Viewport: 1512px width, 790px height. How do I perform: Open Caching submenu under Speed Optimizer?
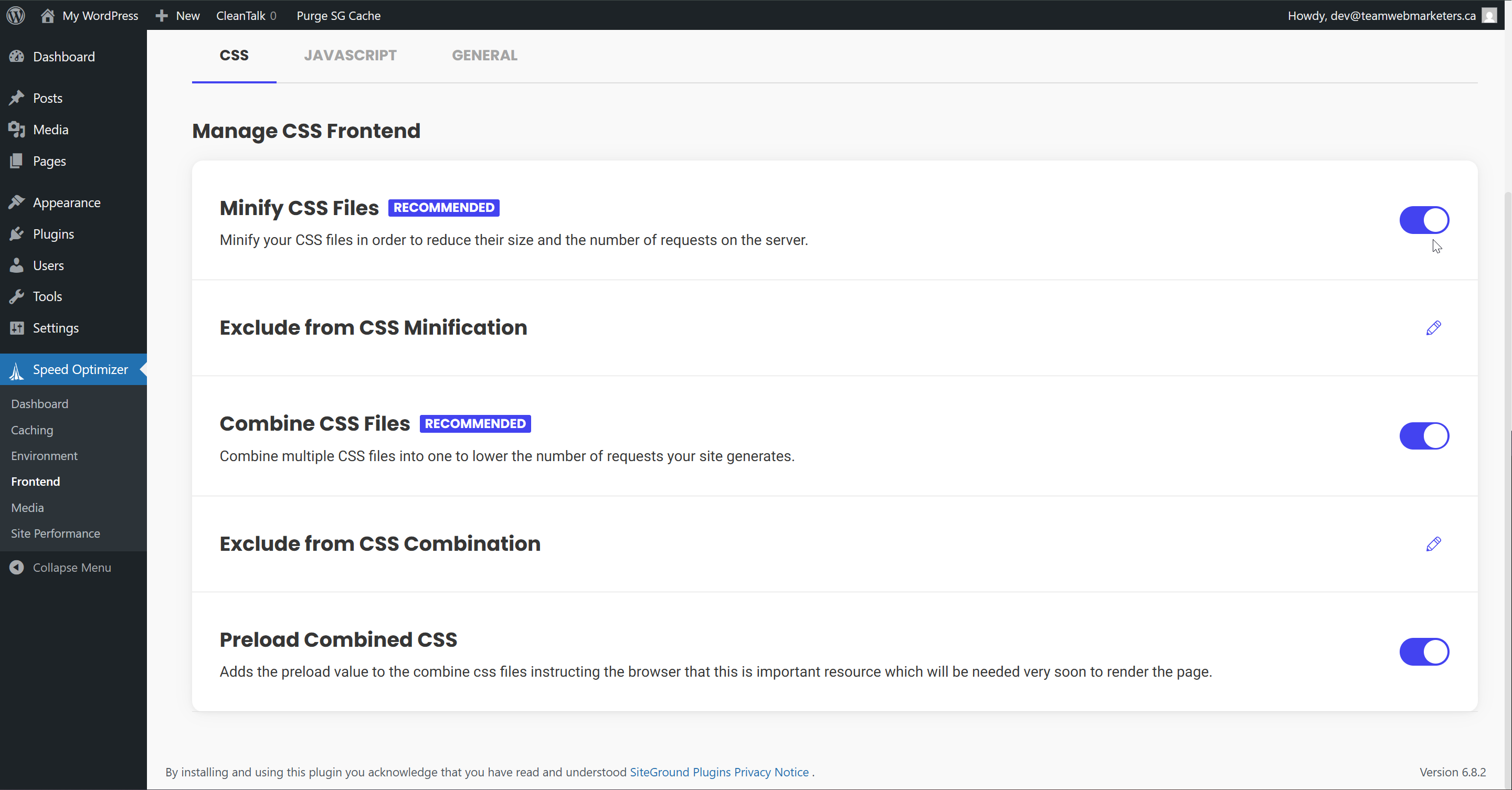coord(31,430)
